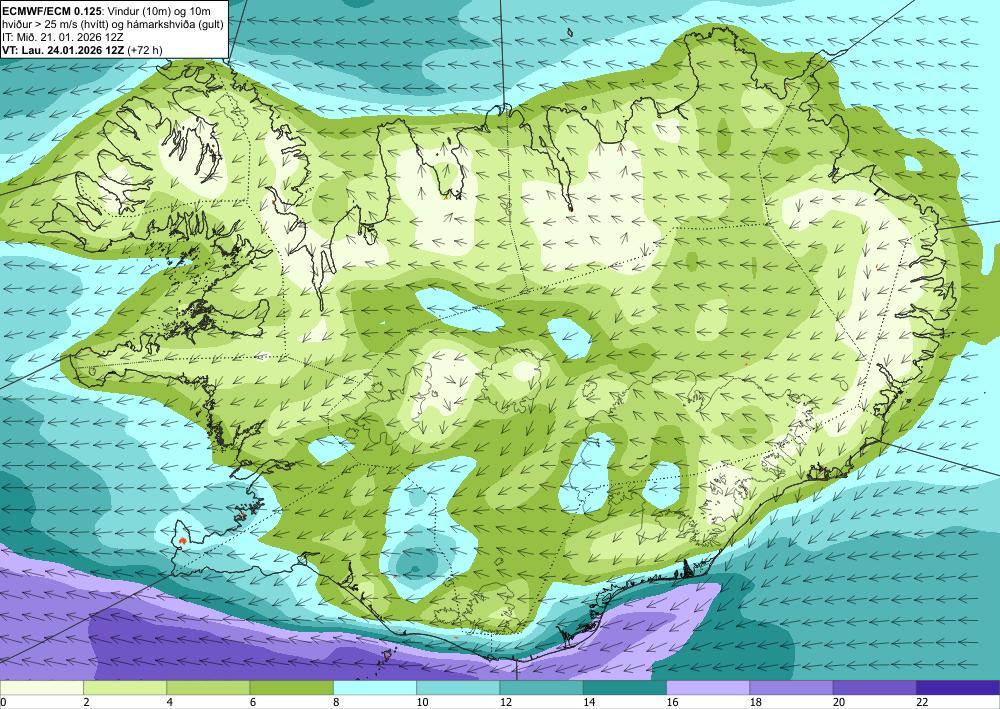This screenshot has height=709, width=1000.
Task: Click the darker green 6–8 m/s legend swatch
Action: tap(291, 687)
